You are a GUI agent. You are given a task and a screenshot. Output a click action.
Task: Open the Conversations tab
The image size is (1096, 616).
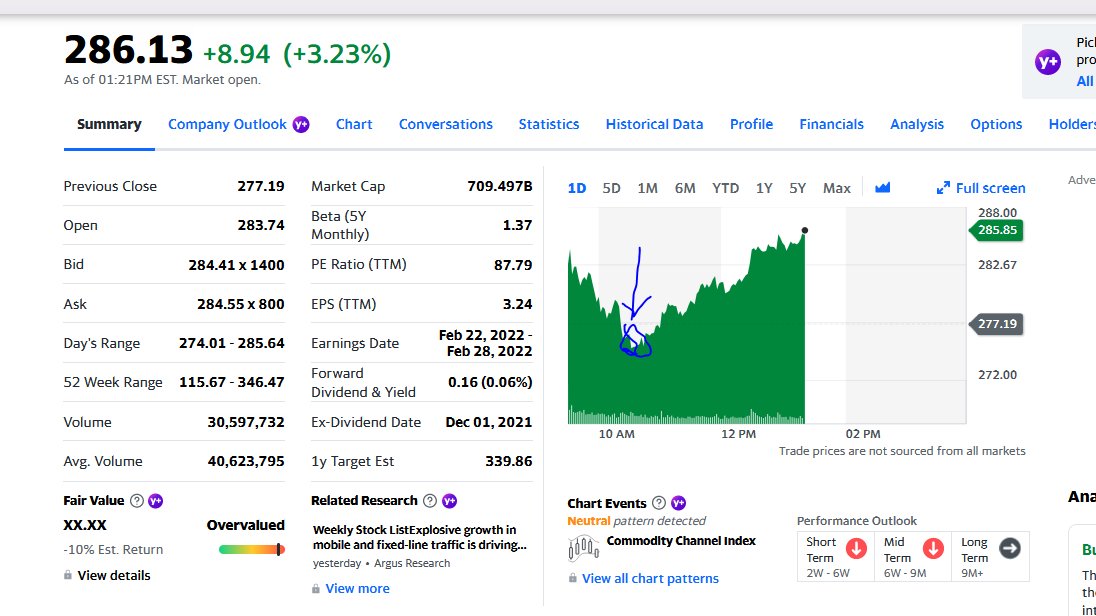pyautogui.click(x=445, y=124)
